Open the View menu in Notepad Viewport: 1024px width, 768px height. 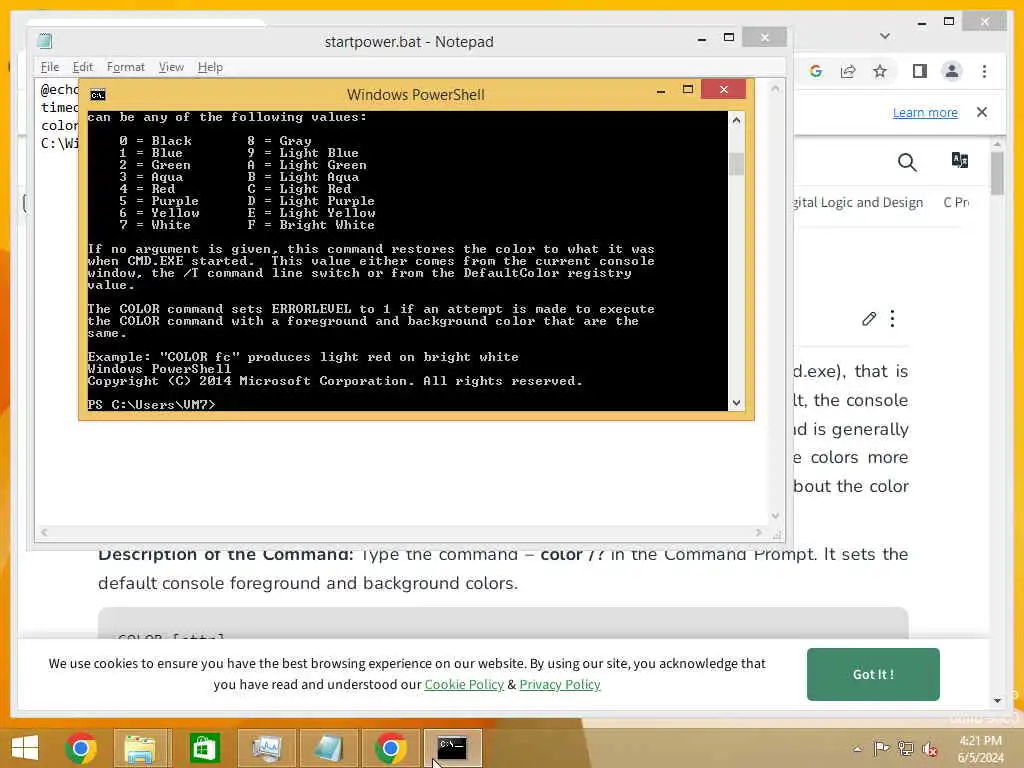pos(171,67)
